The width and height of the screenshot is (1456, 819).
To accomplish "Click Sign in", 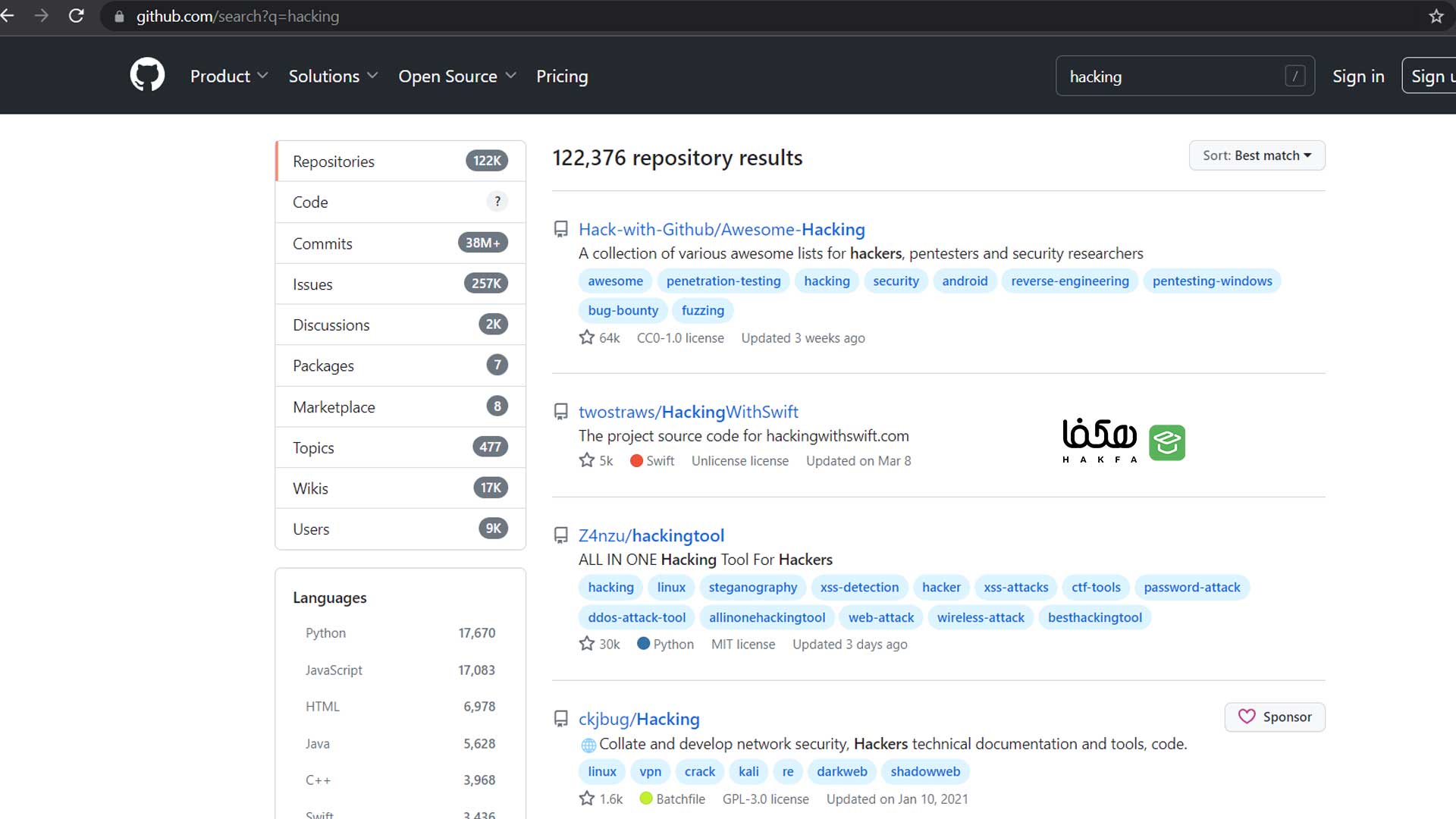I will (1358, 76).
